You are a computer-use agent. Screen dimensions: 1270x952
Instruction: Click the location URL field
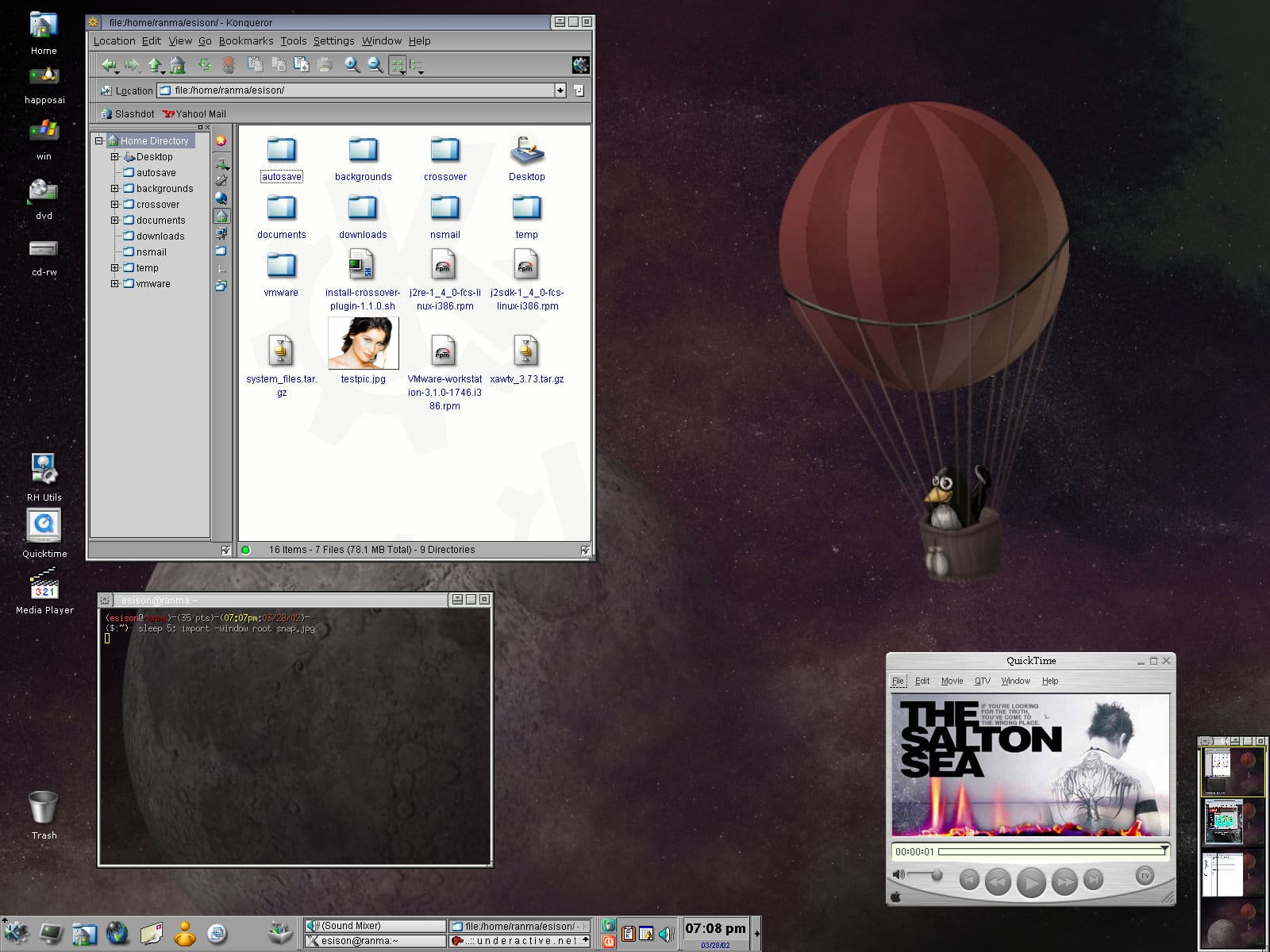coord(356,90)
